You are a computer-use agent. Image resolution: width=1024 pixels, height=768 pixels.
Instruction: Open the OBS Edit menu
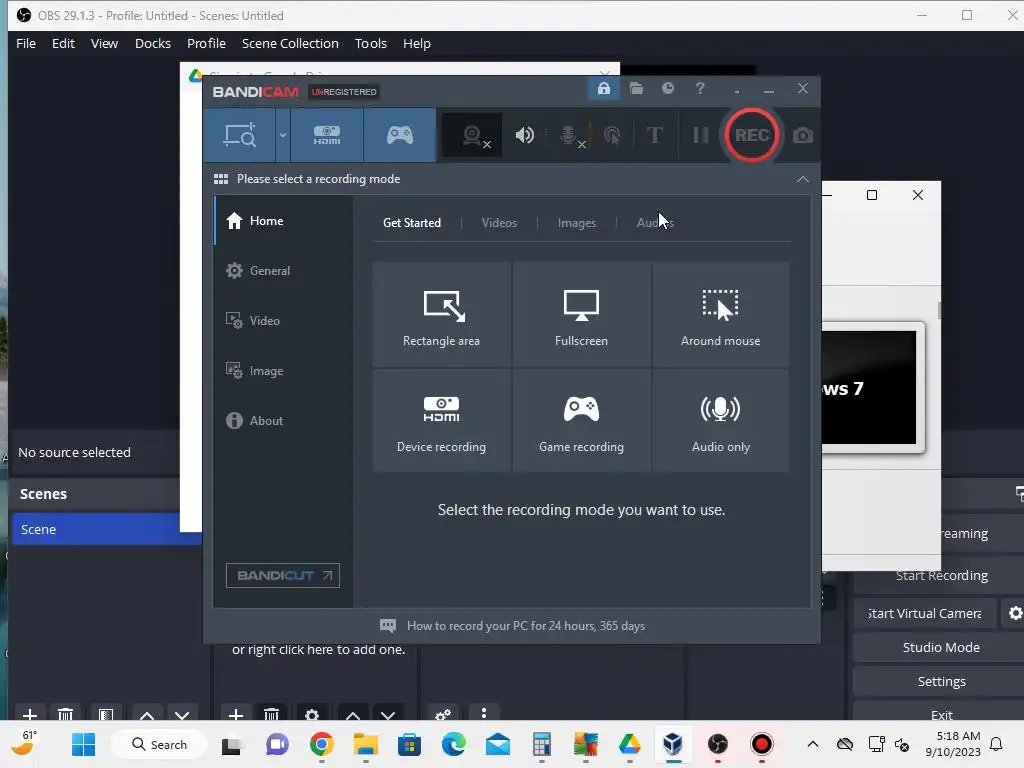pyautogui.click(x=63, y=43)
